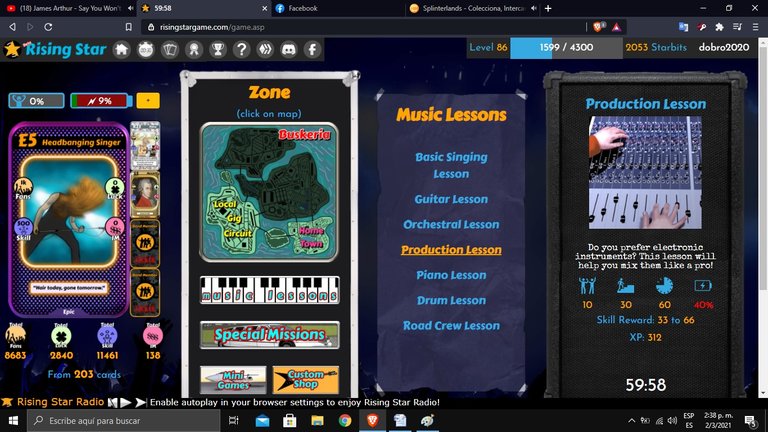Open Brave Rewards triangle icon
This screenshot has height=432, width=768.
point(616,27)
